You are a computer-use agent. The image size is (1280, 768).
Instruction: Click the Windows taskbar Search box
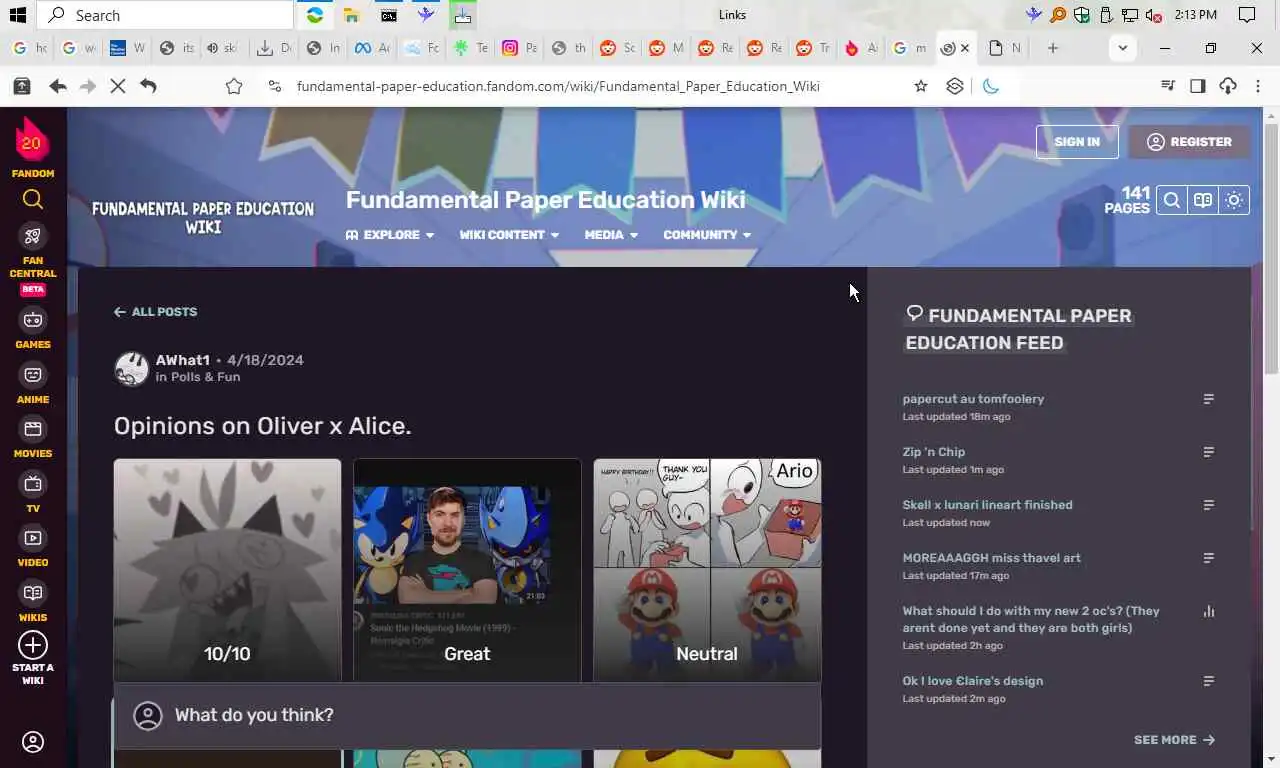[x=166, y=15]
